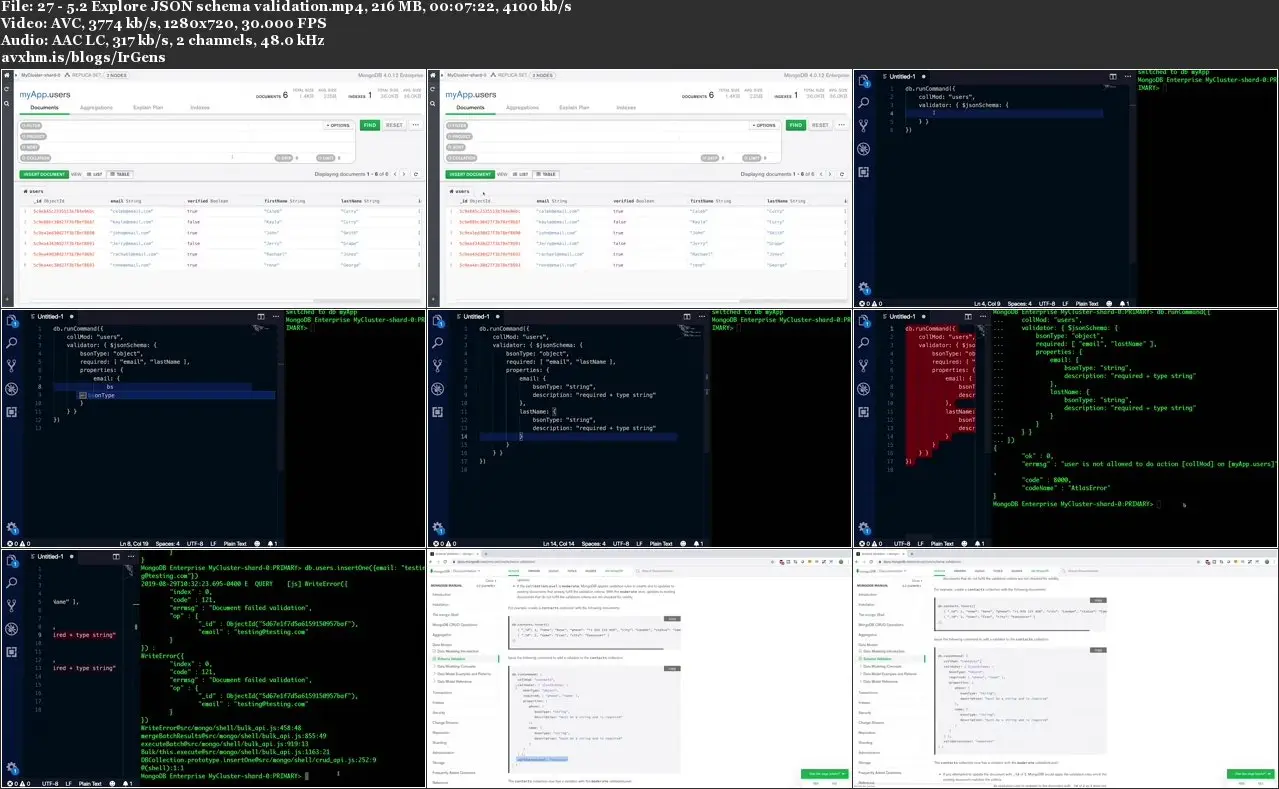The width and height of the screenshot is (1279, 789).
Task: Open the Documents tab in the top-middle Compass thumbnail
Action: click(x=470, y=107)
